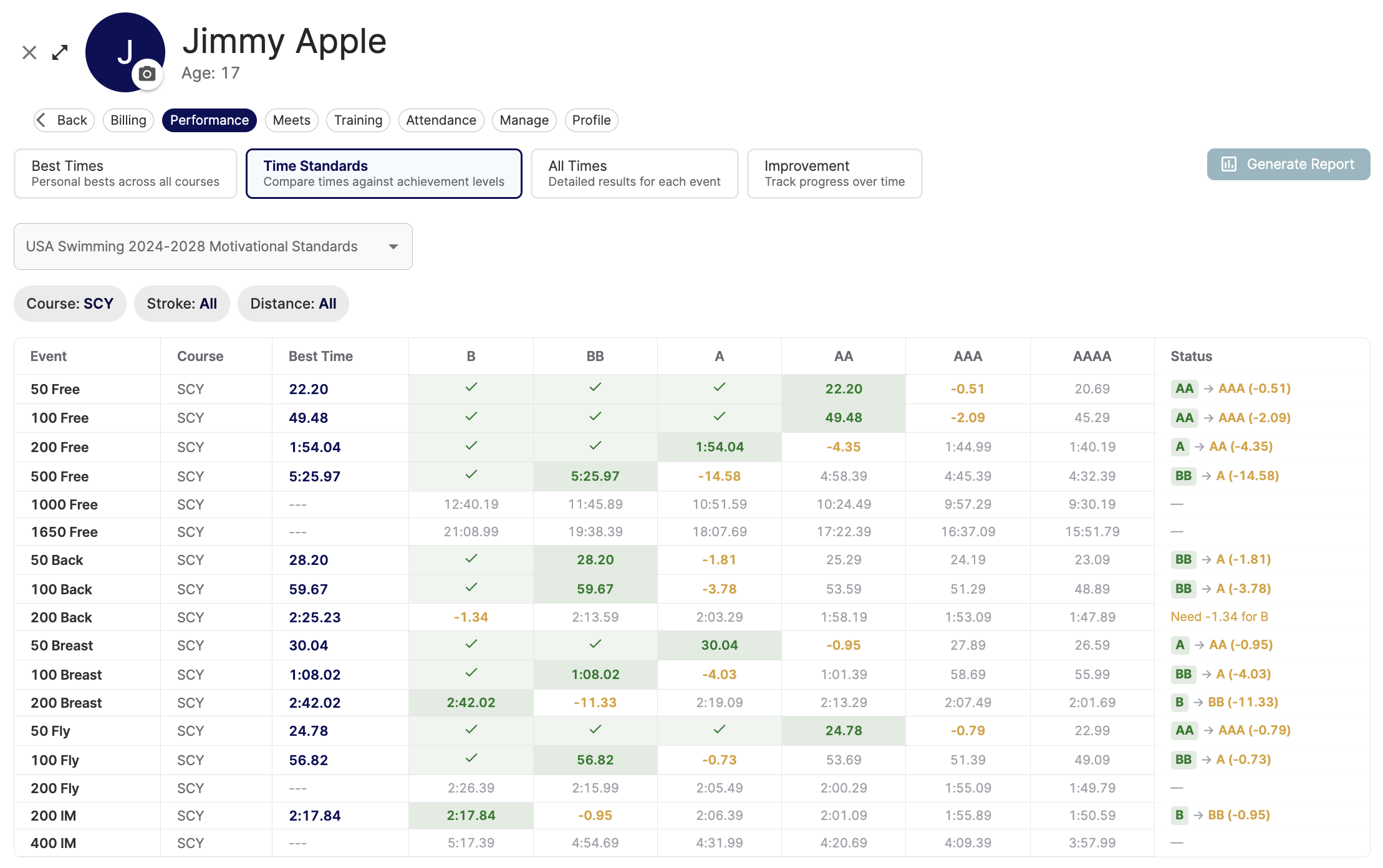Click the BB status badge for 500 Free
Viewport: 1383px width, 868px height.
1183,476
